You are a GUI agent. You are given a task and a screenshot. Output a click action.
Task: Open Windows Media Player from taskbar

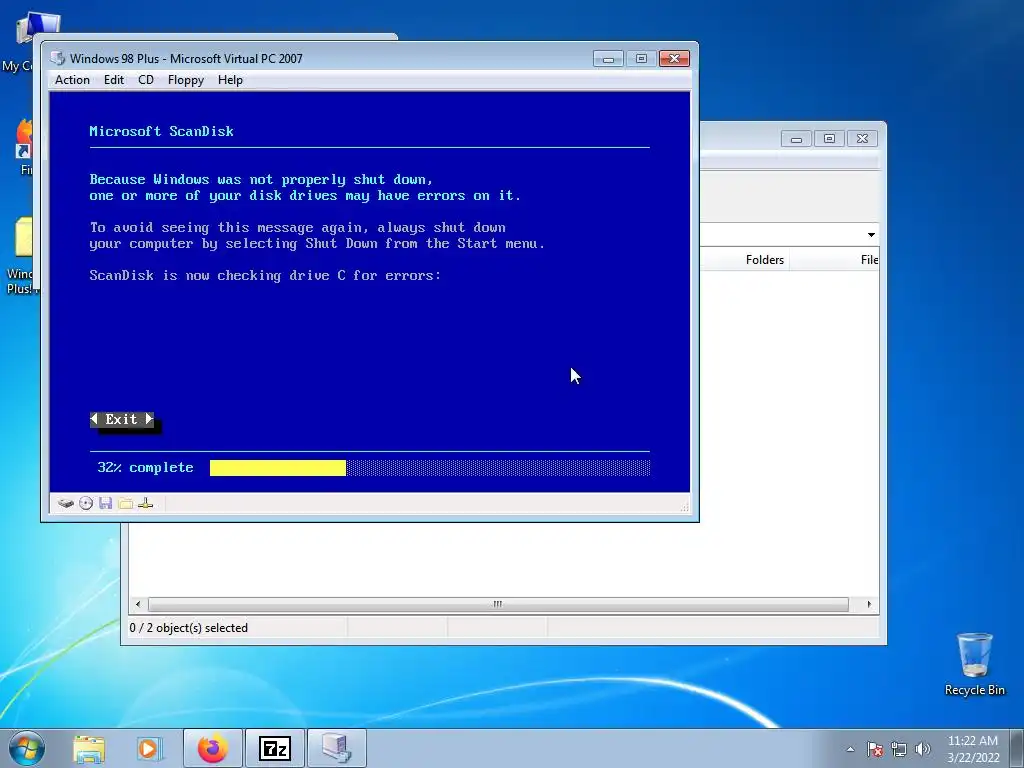click(149, 749)
